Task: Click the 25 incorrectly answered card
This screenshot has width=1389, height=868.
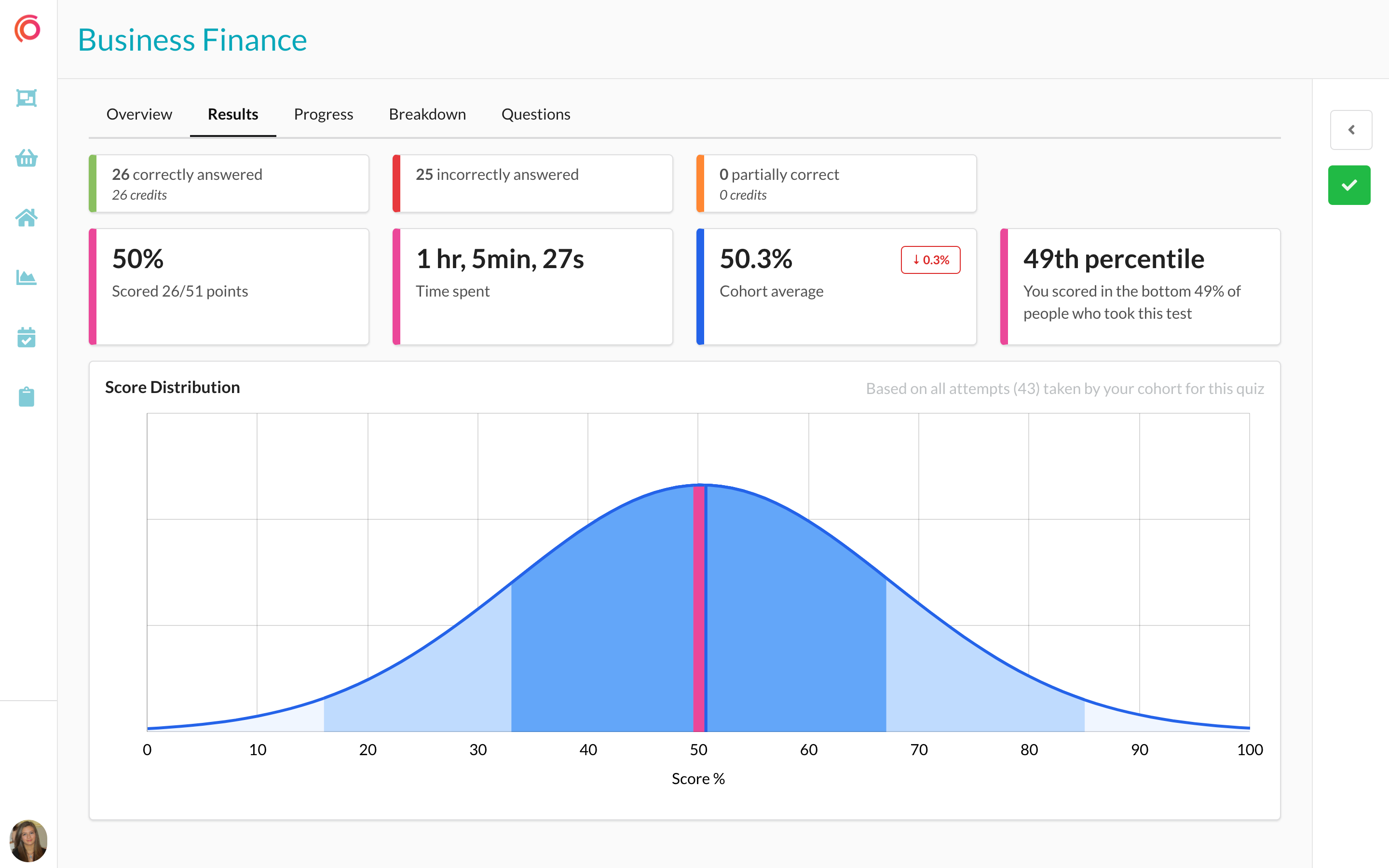Action: click(532, 184)
